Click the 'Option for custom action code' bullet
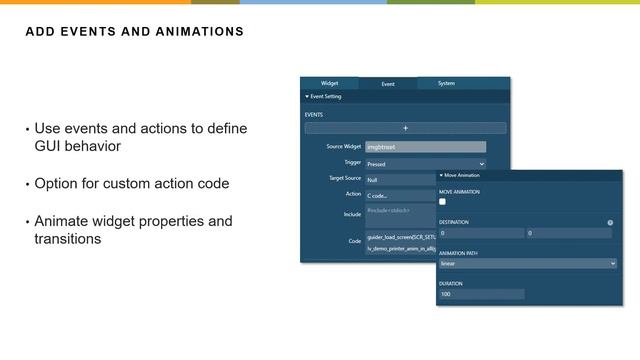Screen dimensions: 640x360 [131, 184]
